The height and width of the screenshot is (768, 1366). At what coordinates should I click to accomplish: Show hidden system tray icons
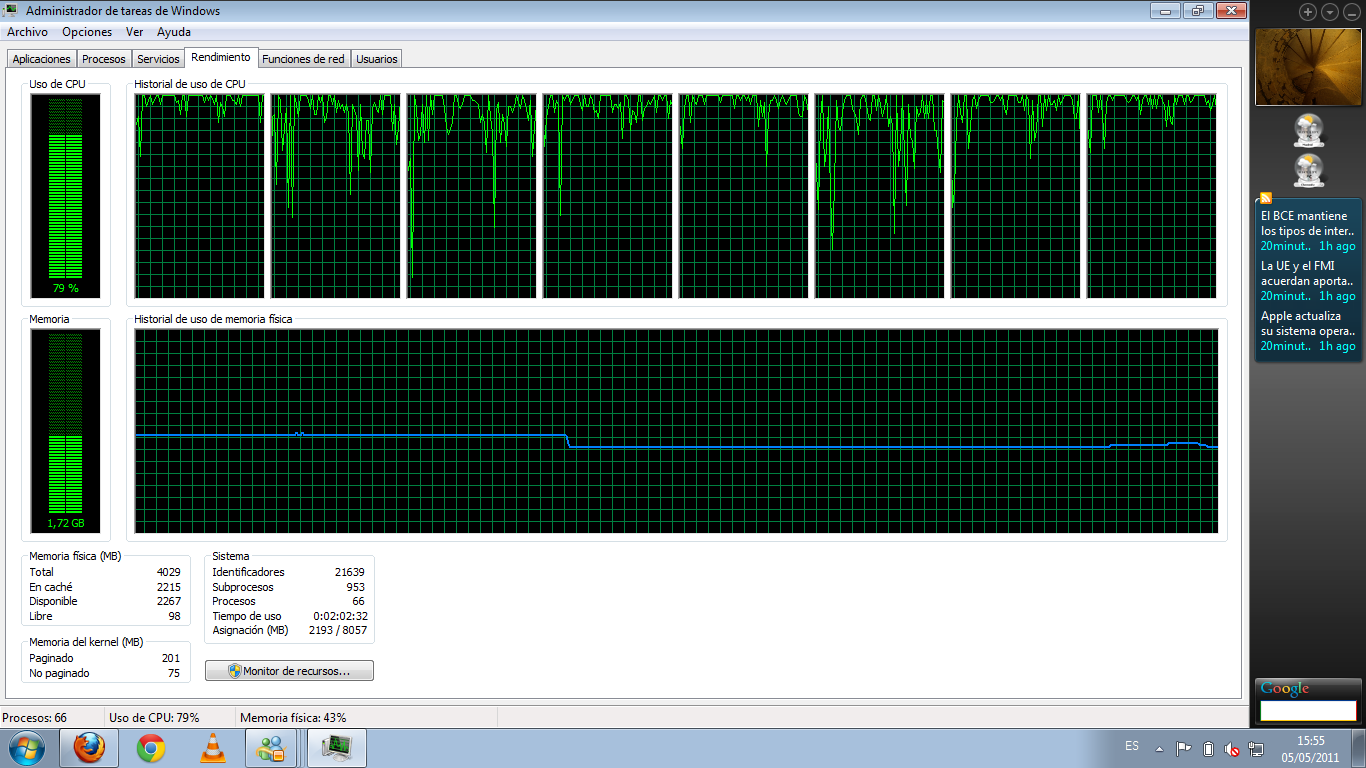pos(1159,748)
